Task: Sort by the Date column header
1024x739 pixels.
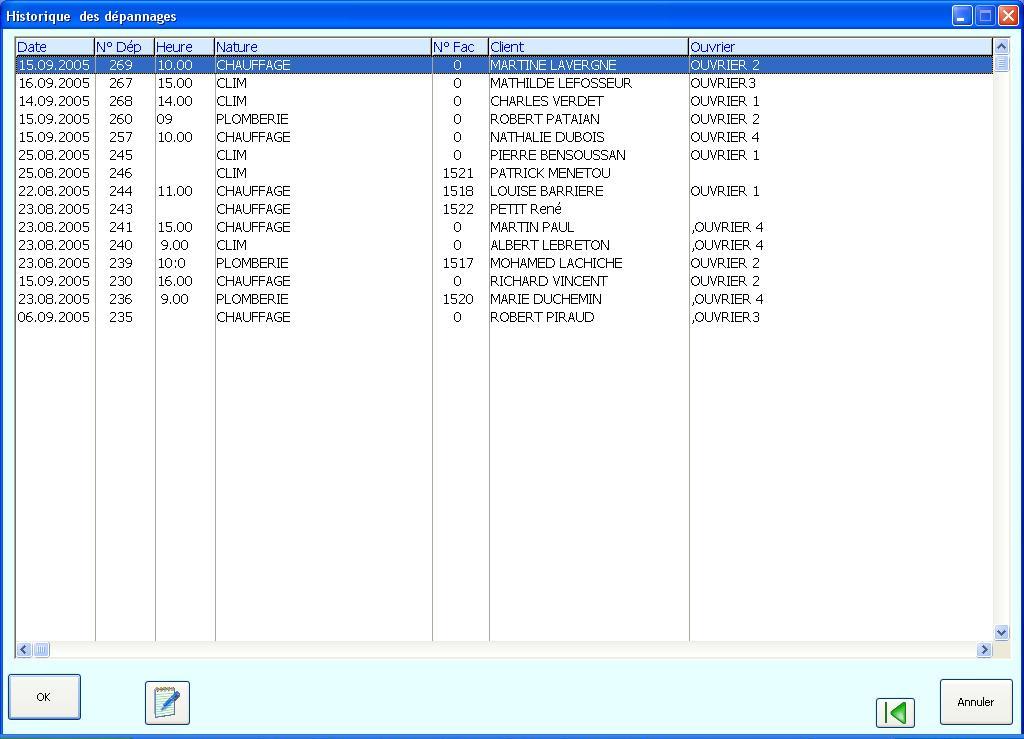Action: click(54, 47)
